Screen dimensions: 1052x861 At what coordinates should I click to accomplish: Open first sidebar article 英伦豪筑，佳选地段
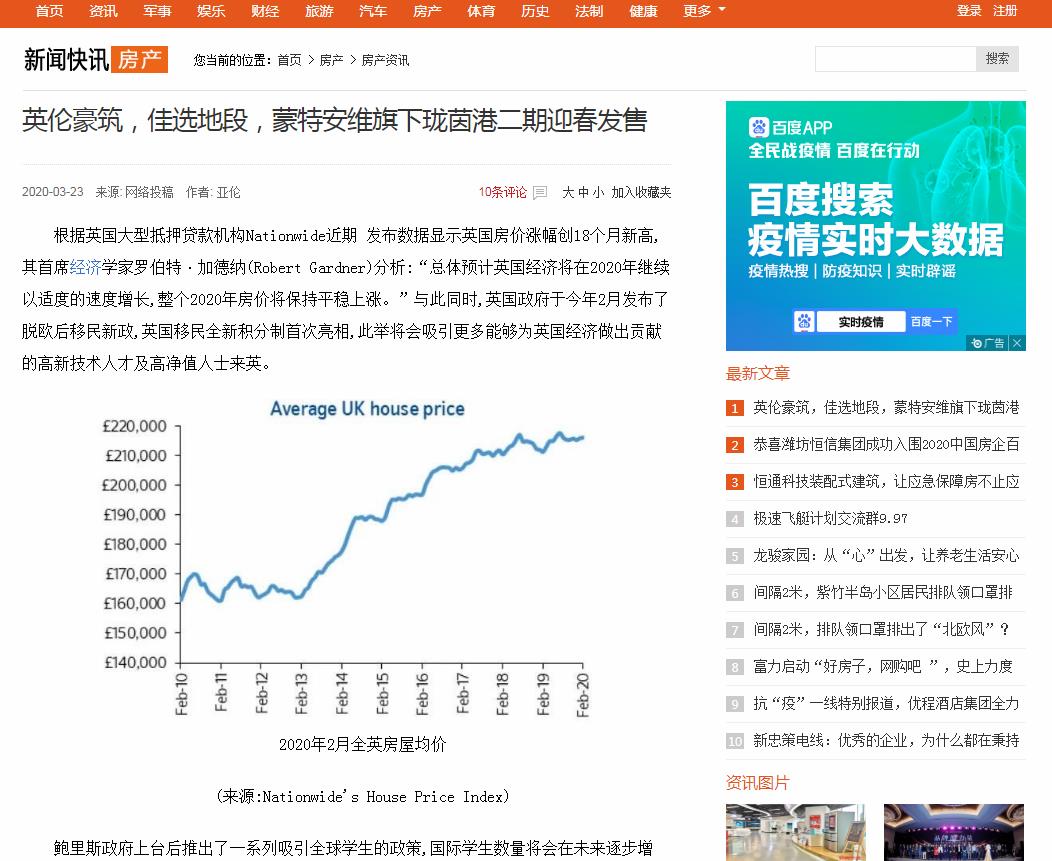click(886, 408)
